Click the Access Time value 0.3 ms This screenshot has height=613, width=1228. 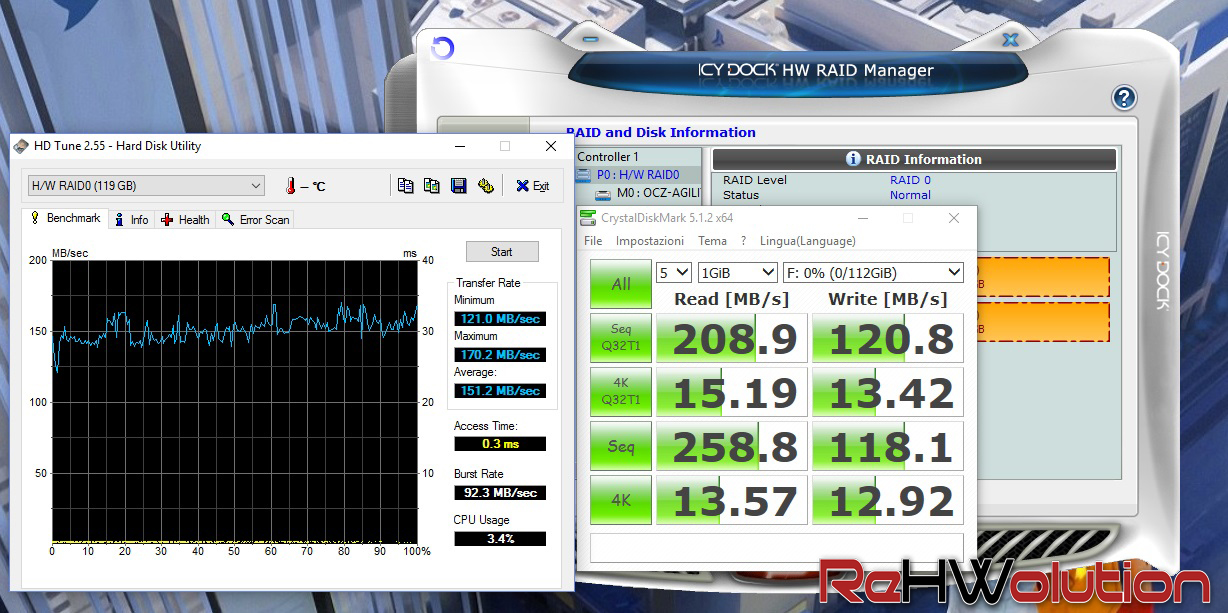click(x=500, y=444)
